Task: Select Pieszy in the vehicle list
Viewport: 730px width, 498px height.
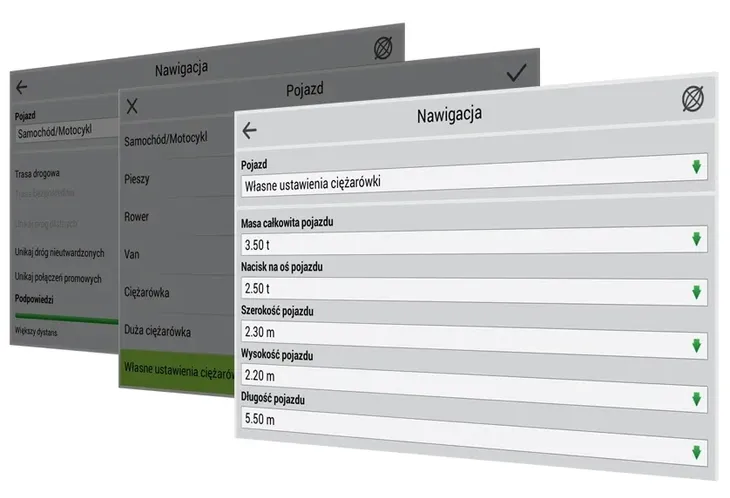Action: point(137,179)
